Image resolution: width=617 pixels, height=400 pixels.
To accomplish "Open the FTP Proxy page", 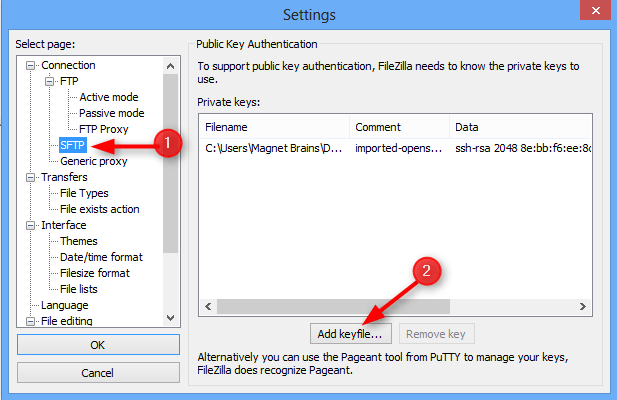I will tap(103, 129).
